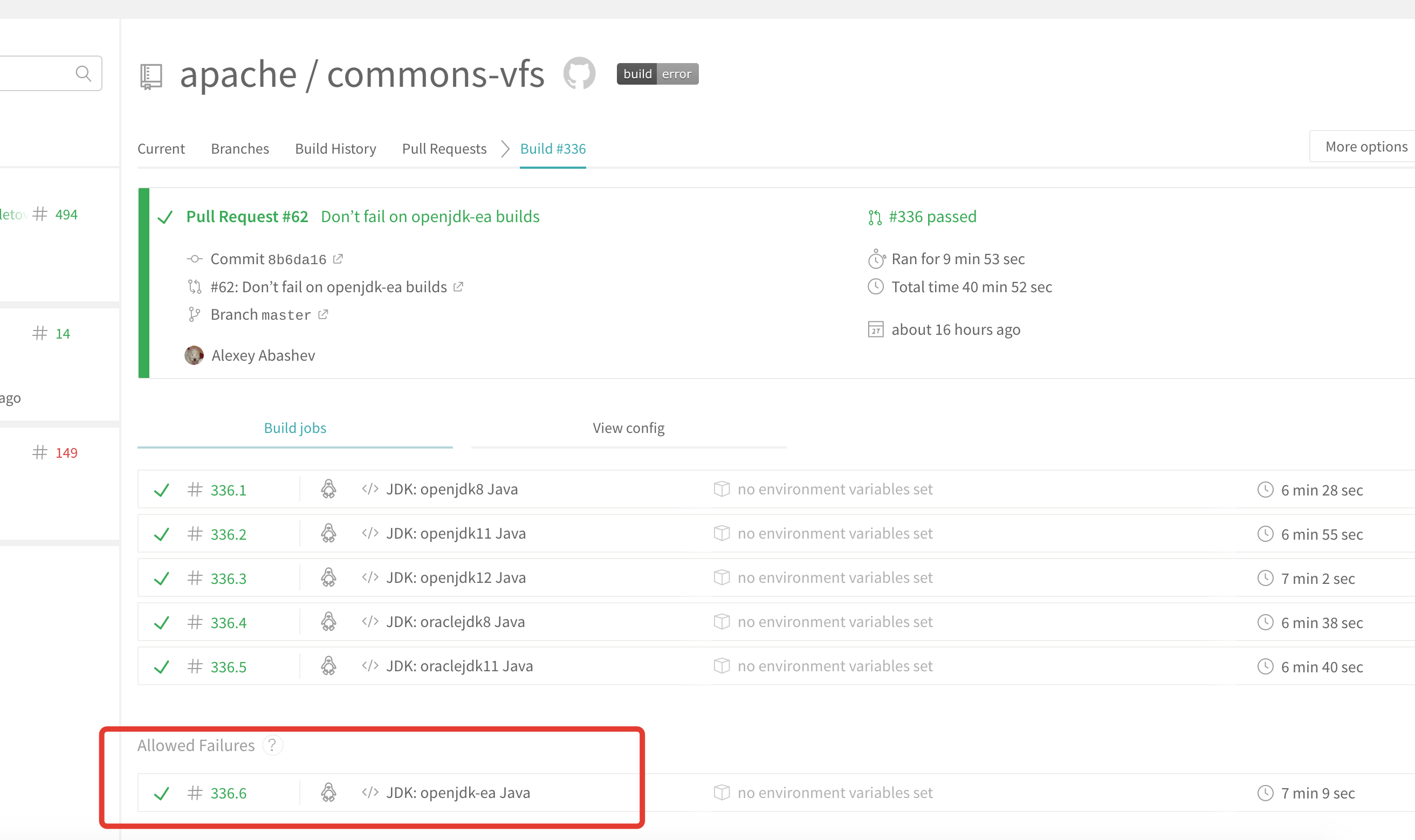Click code icon for openjdk8 job
Image resolution: width=1415 pixels, height=840 pixels.
pos(370,489)
